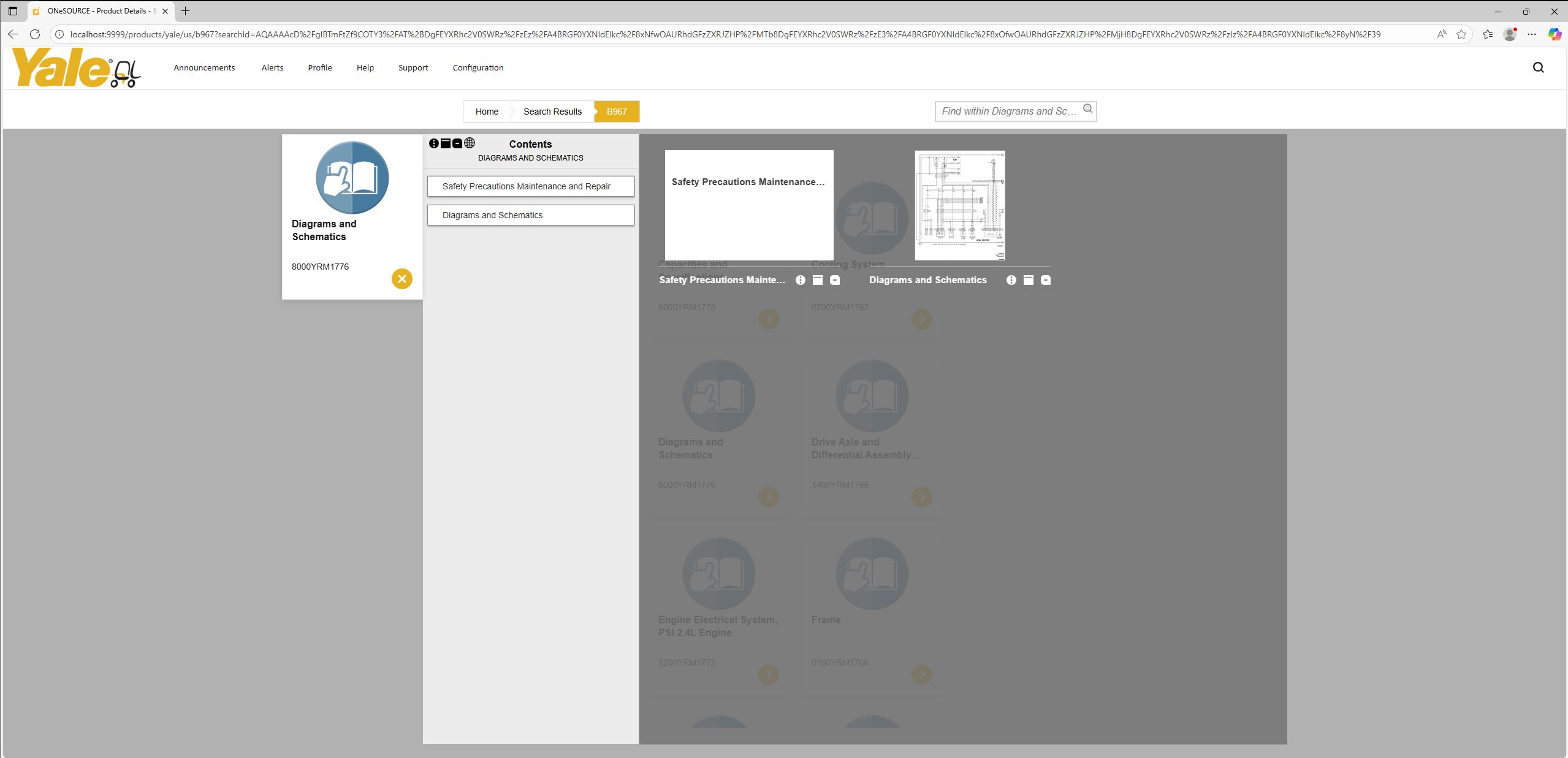Viewport: 1568px width, 758px height.
Task: Open the Configuration menu item
Action: point(478,67)
